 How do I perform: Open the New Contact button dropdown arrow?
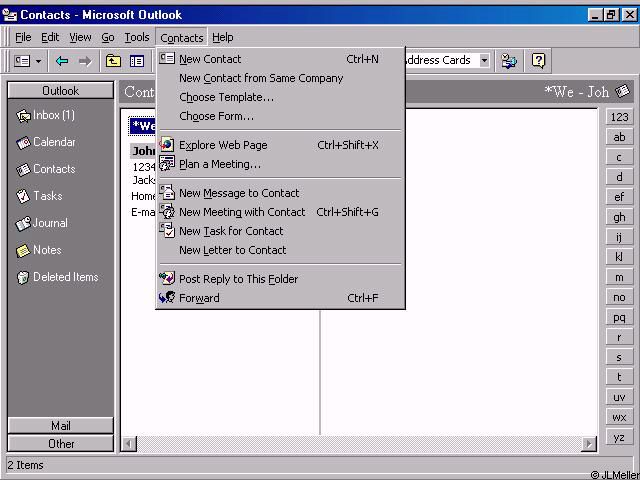click(38, 61)
